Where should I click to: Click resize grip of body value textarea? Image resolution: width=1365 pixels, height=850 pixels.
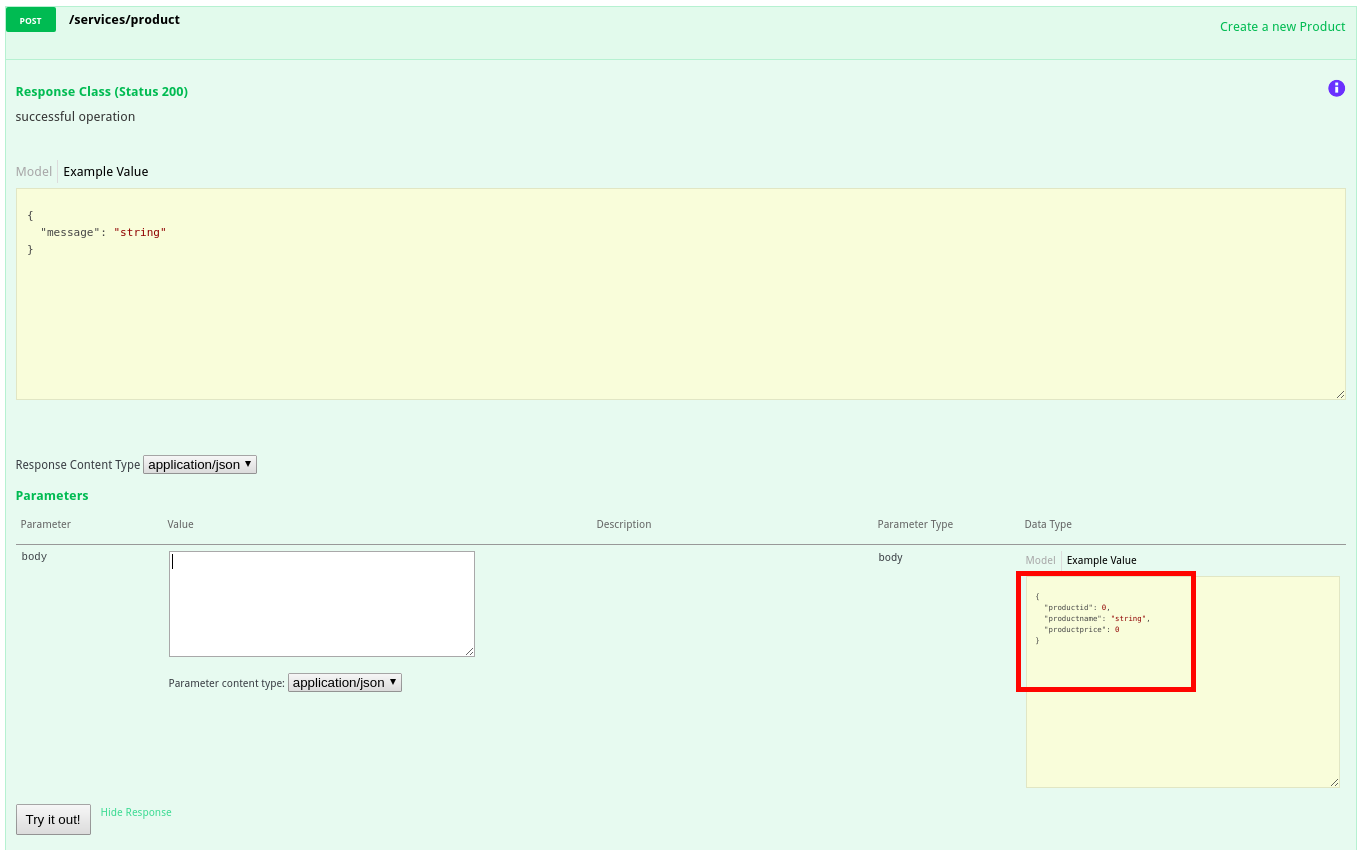(469, 651)
